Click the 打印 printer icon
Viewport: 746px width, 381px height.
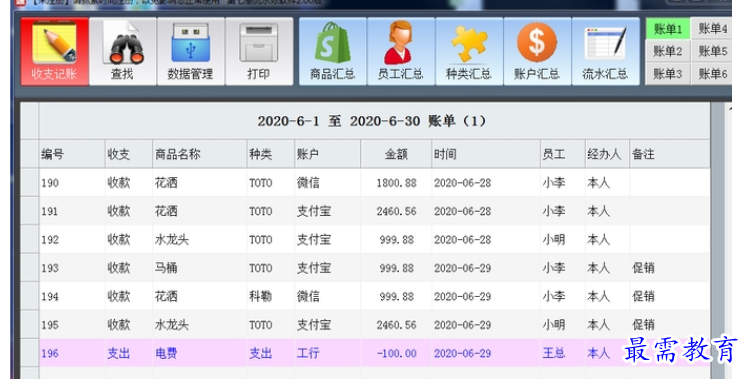tap(259, 51)
